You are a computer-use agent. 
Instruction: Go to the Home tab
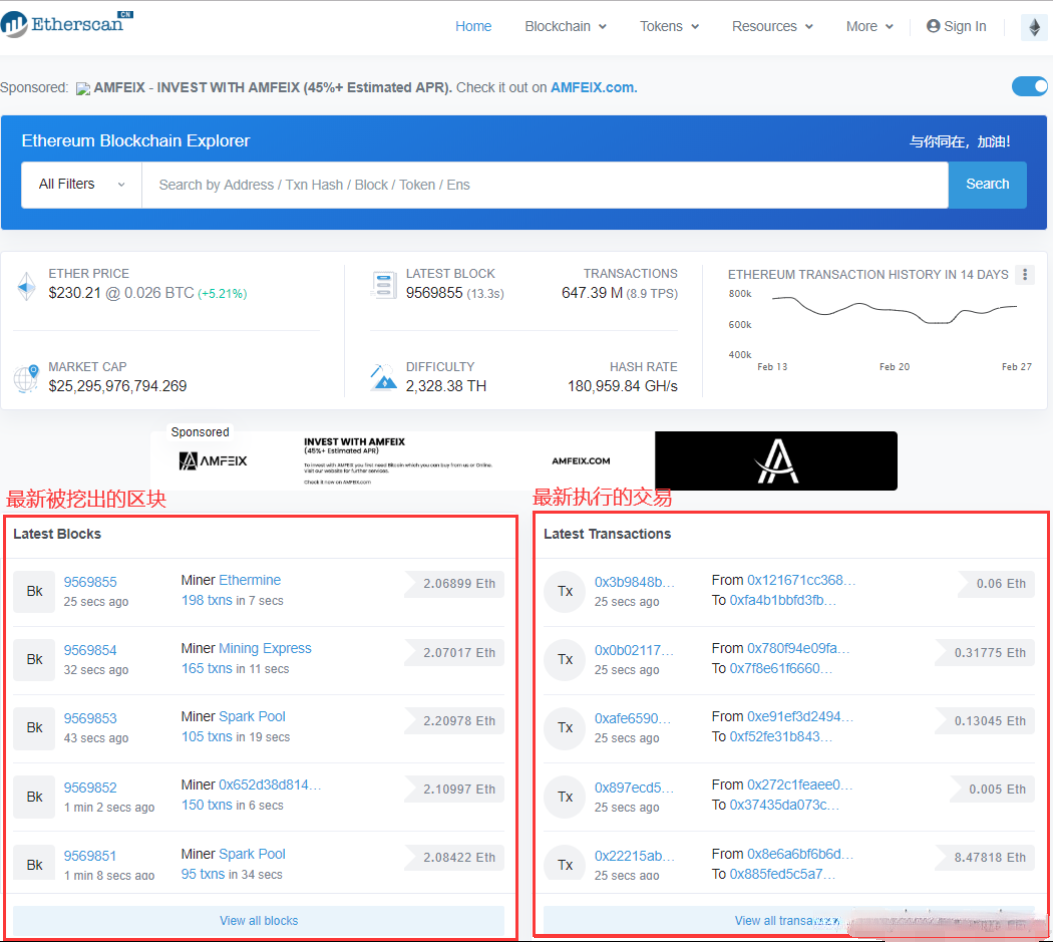[x=473, y=26]
